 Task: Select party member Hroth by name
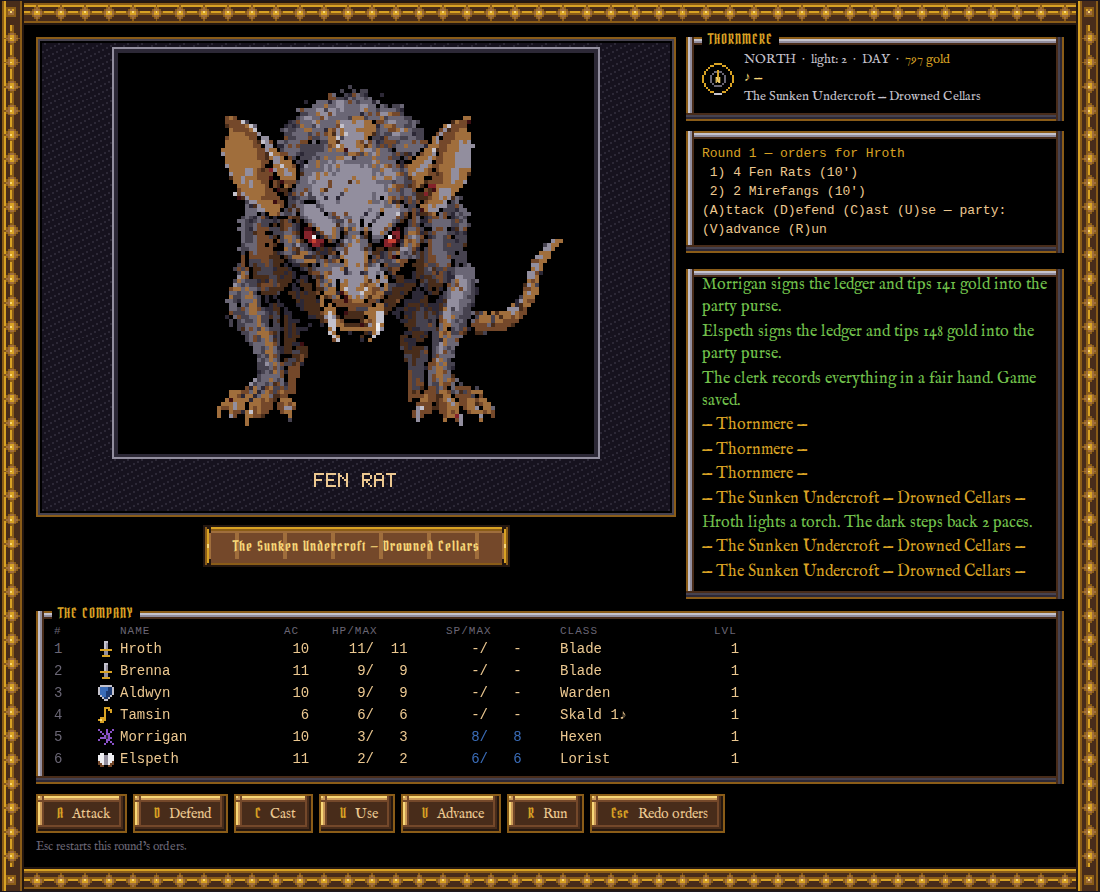pos(140,649)
